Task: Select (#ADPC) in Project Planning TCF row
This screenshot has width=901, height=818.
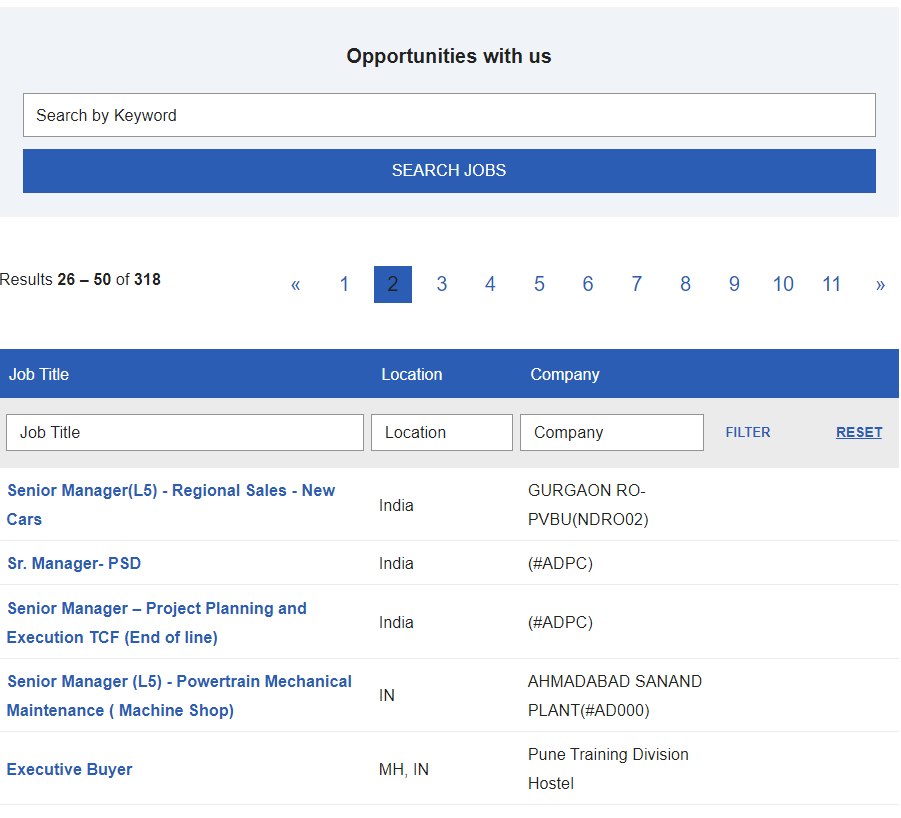Action: (560, 623)
